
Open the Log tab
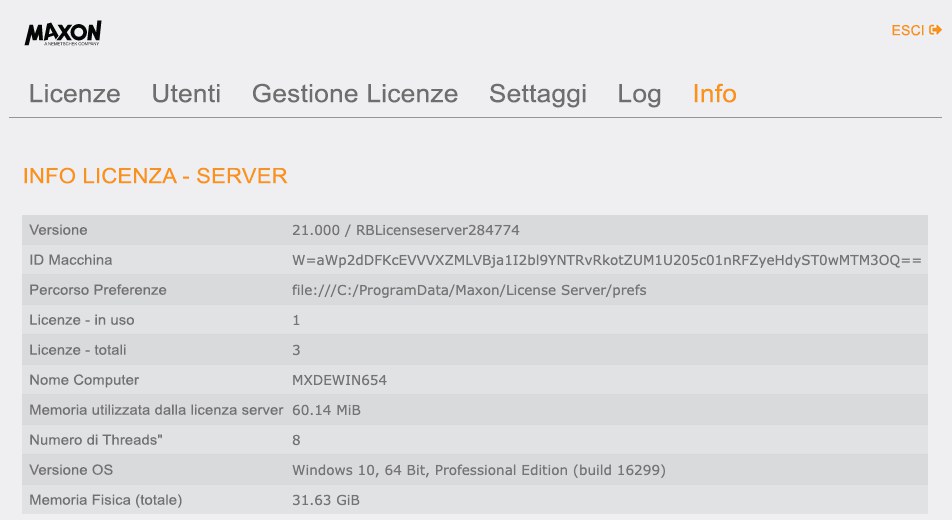[639, 95]
